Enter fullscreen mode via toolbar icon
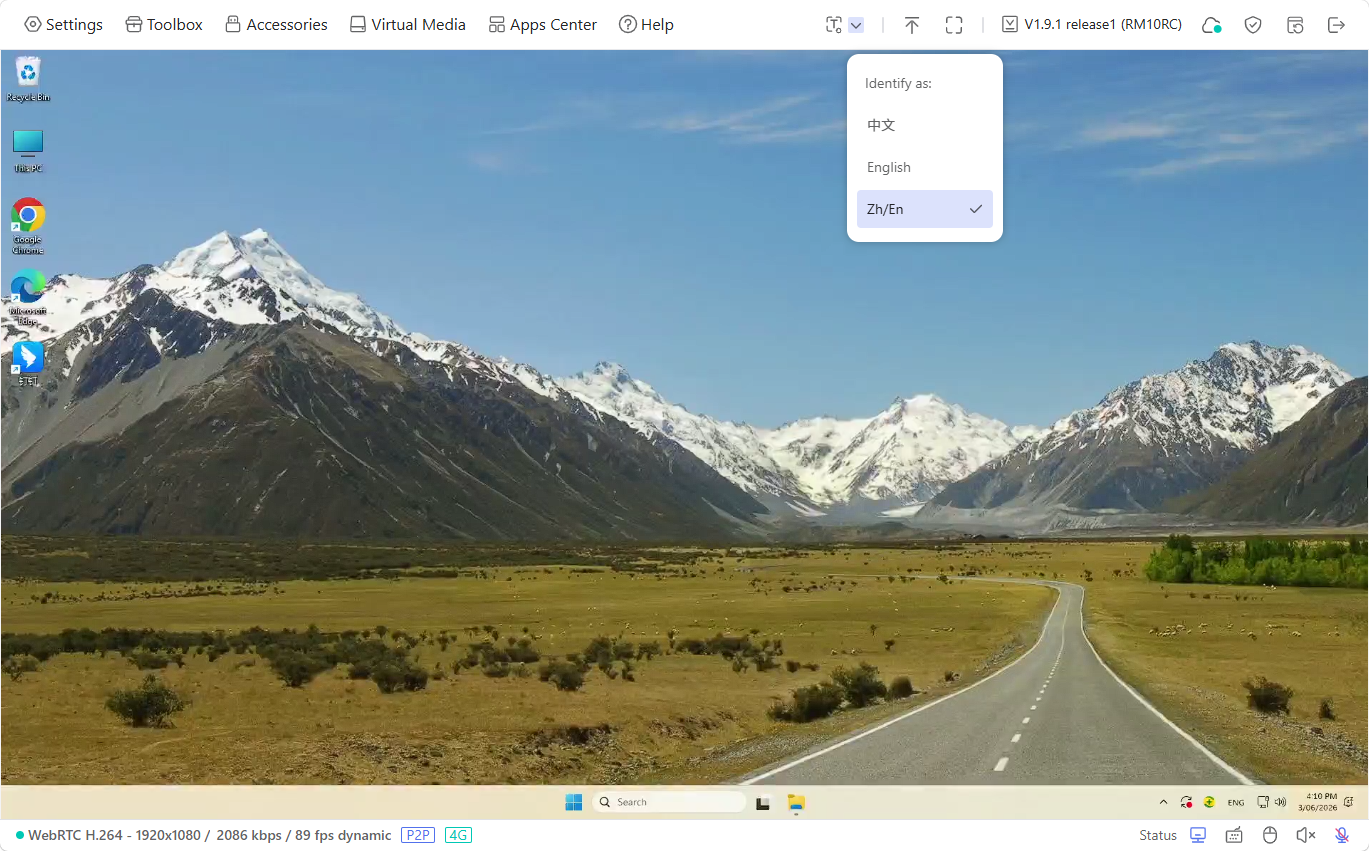Image resolution: width=1369 pixels, height=851 pixels. [x=954, y=25]
